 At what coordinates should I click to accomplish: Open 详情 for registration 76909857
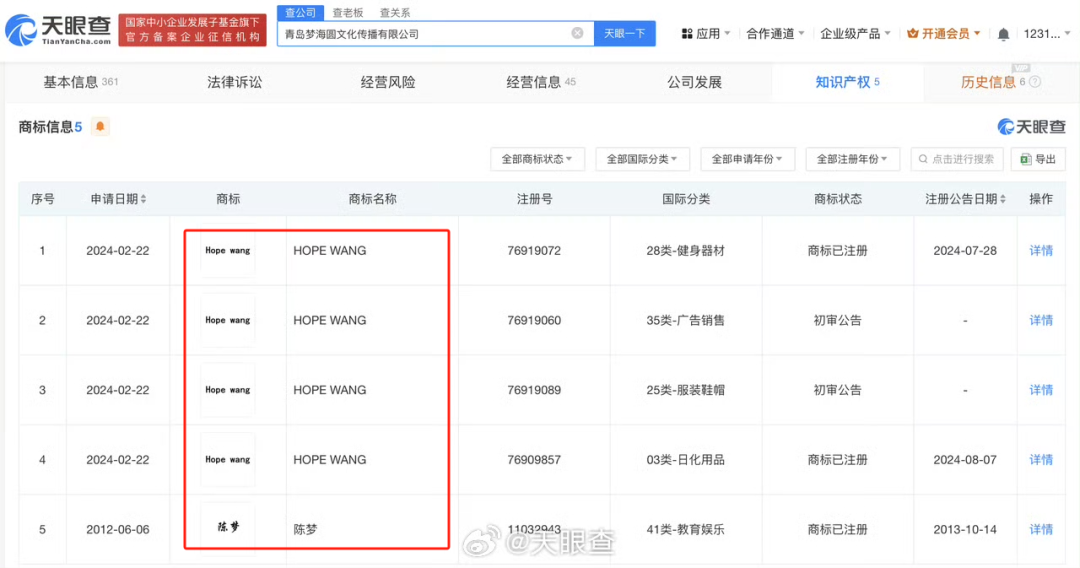[x=1041, y=459]
